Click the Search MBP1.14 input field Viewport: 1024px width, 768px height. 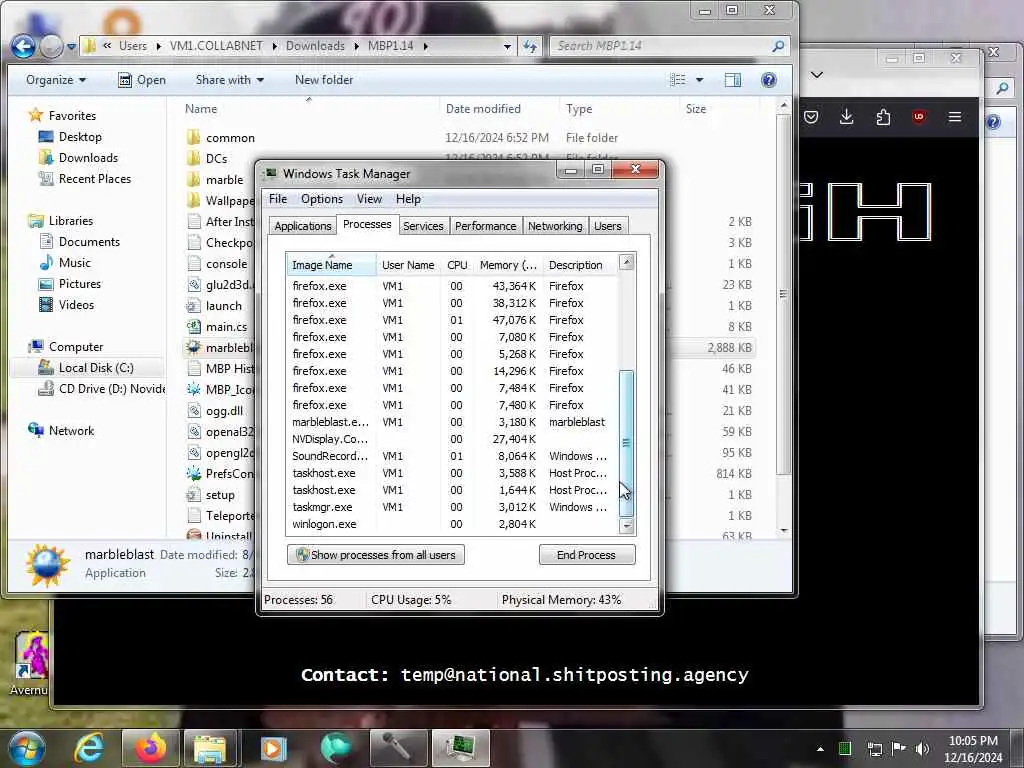[x=660, y=46]
